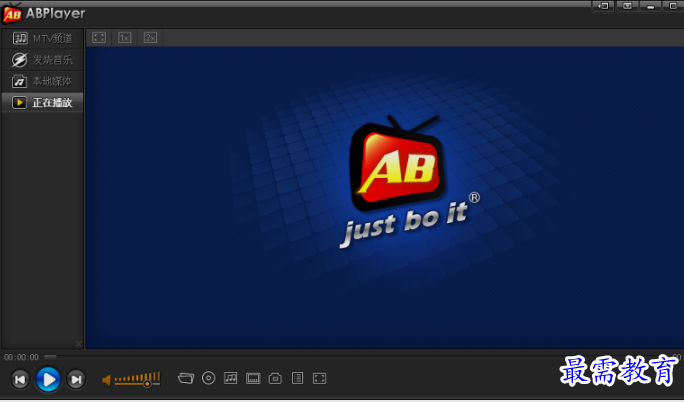This screenshot has width=684, height=402.
Task: Take a snapshot with the camera icon
Action: tap(275, 378)
